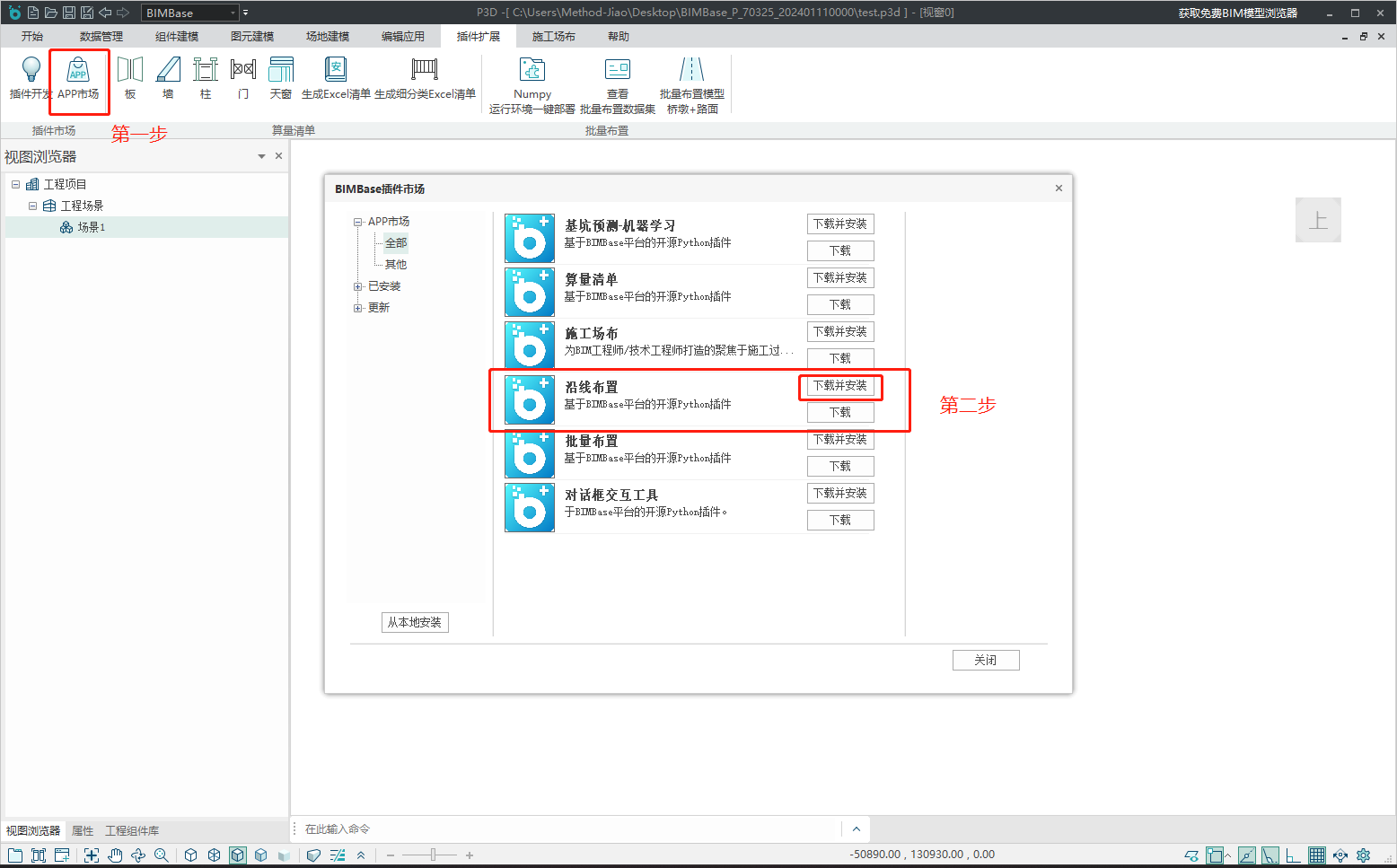Click the zoom slider handle in the bottom bar
Screen dimensions: 1397x868
pyautogui.click(x=433, y=855)
